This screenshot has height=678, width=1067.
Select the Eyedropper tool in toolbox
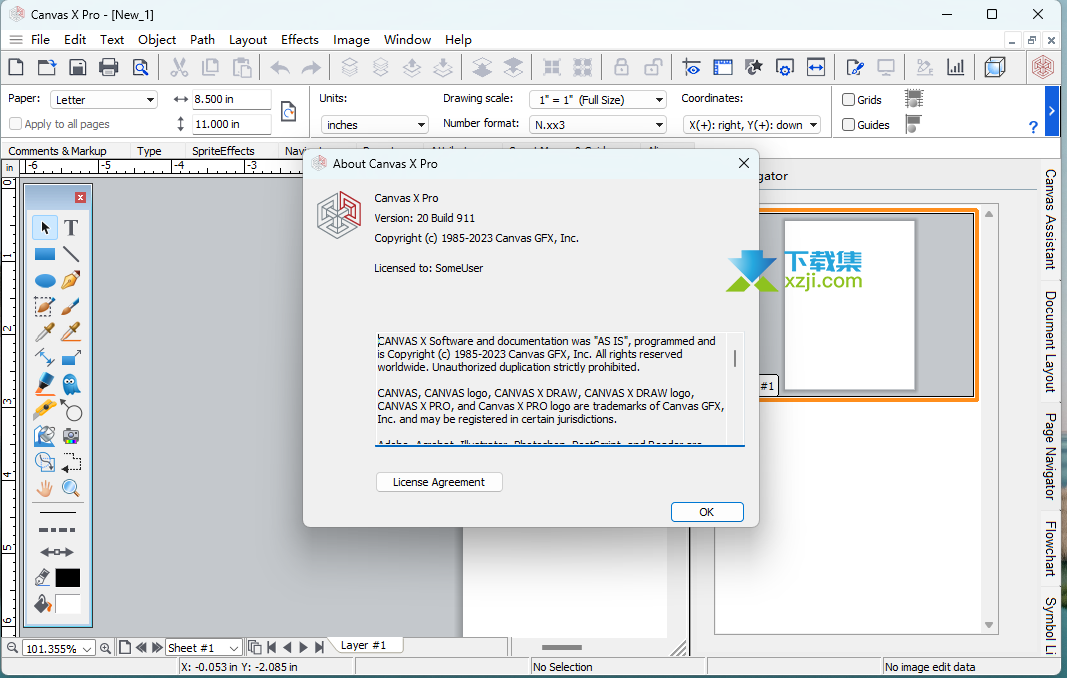tap(45, 332)
